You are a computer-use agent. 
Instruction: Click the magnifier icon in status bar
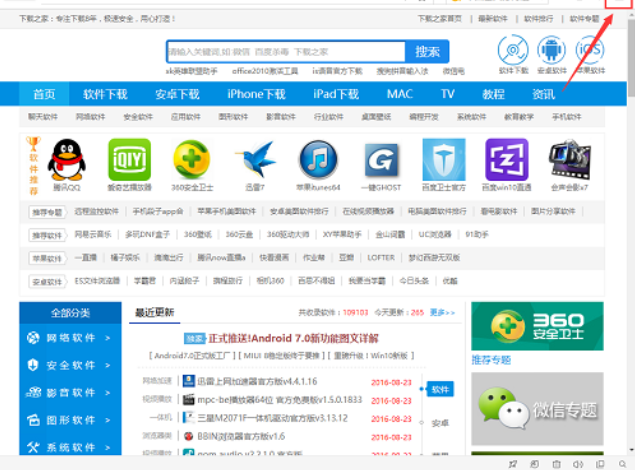[x=622, y=464]
